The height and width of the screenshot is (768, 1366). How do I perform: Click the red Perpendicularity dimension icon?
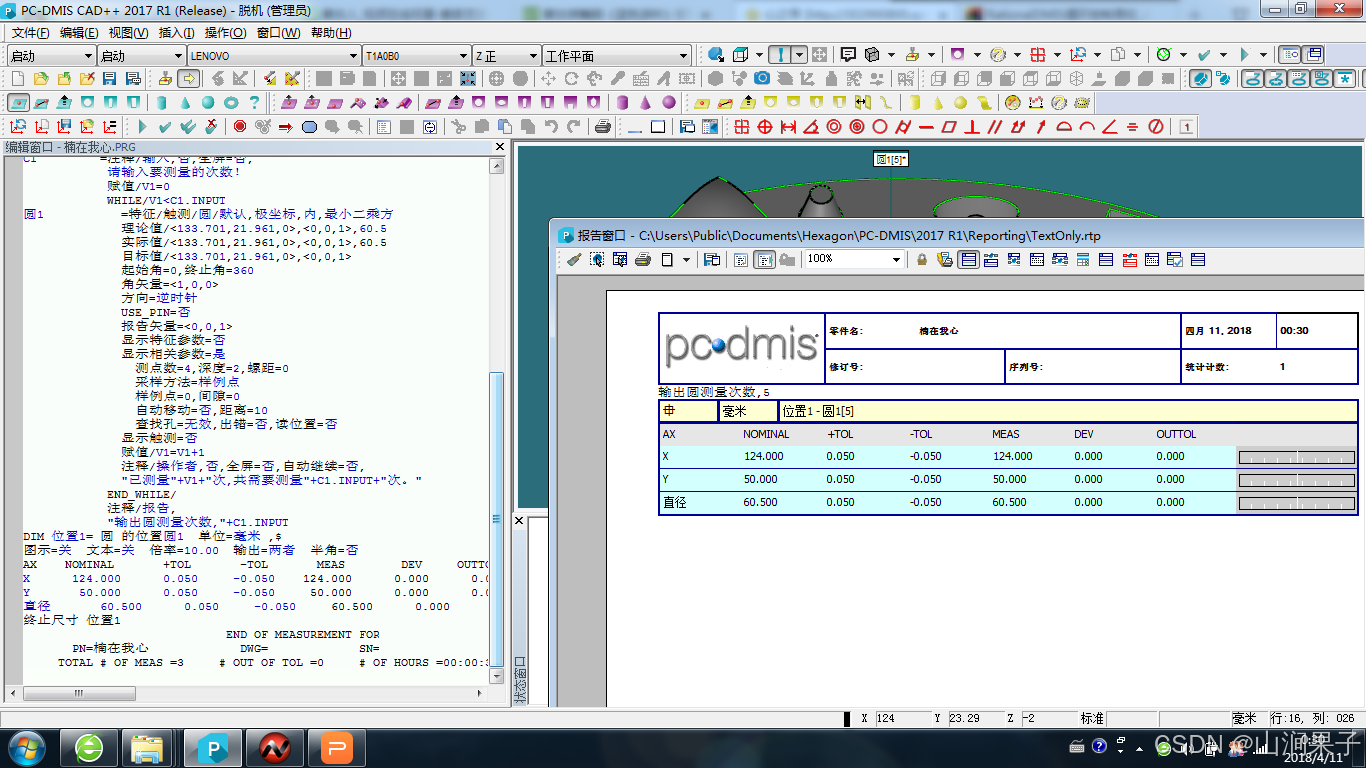point(972,127)
